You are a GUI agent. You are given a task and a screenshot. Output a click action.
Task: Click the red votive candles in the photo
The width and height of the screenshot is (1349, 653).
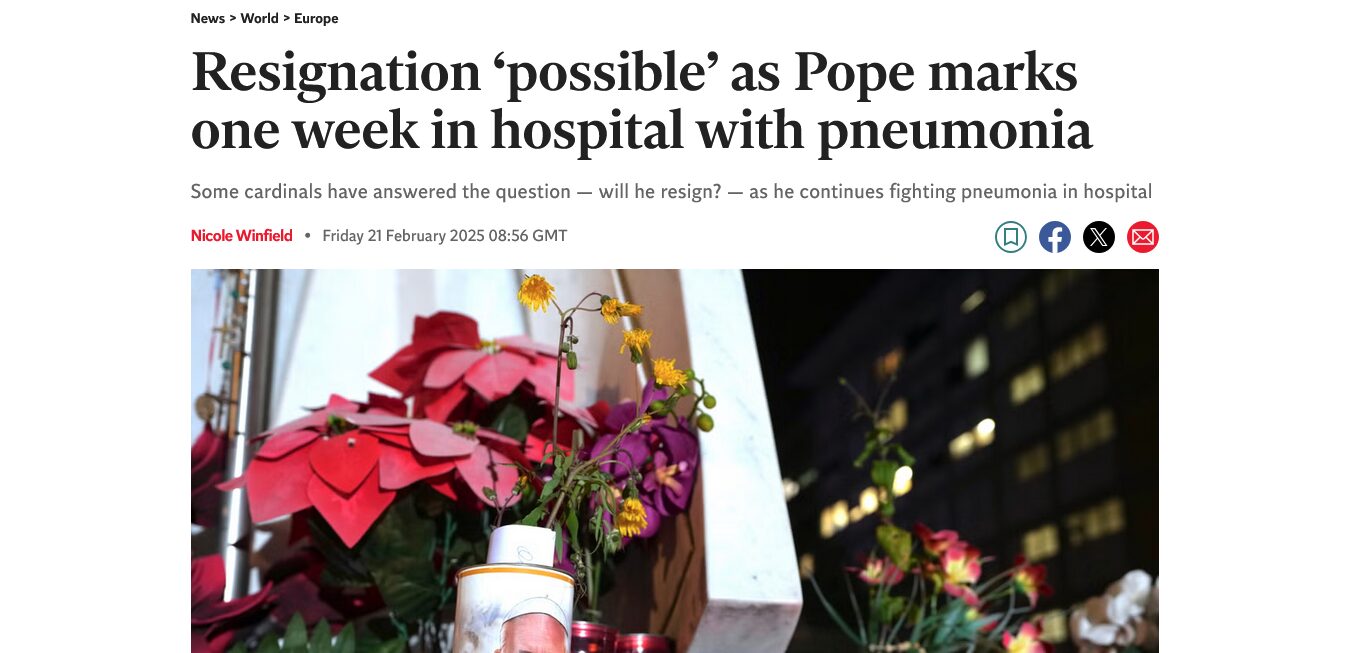click(x=620, y=637)
